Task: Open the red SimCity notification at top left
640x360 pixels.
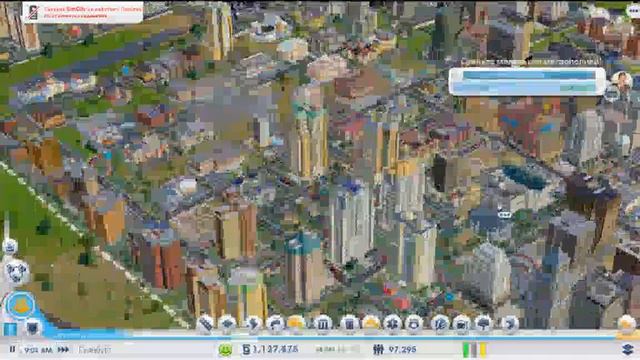Action: 83,12
